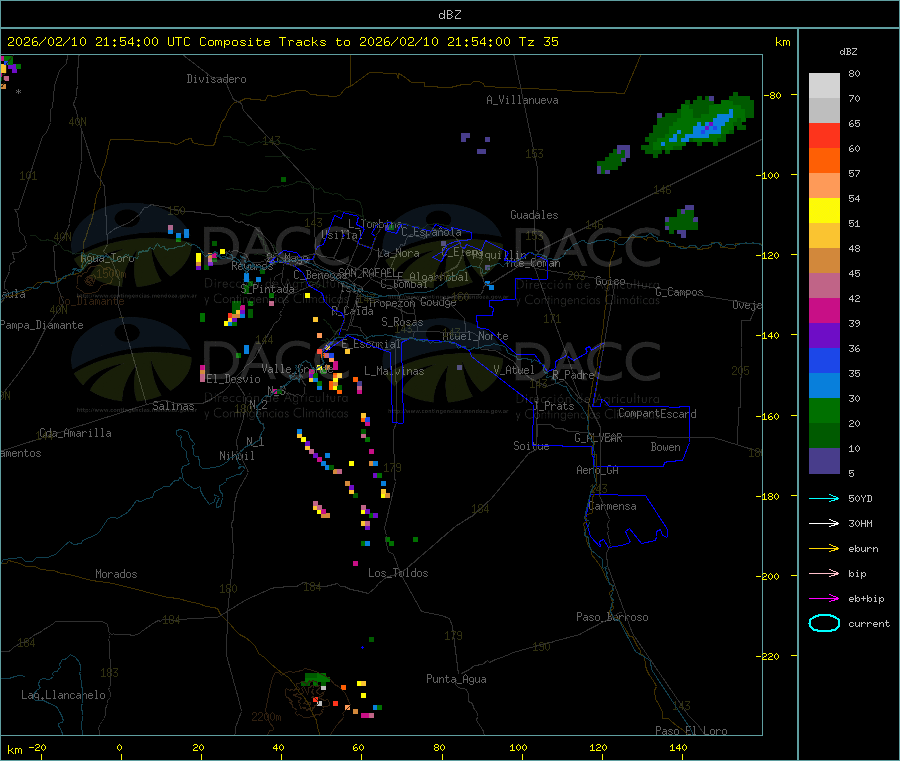
Task: Select the 20 dBZ green swatch
Action: 824,410
